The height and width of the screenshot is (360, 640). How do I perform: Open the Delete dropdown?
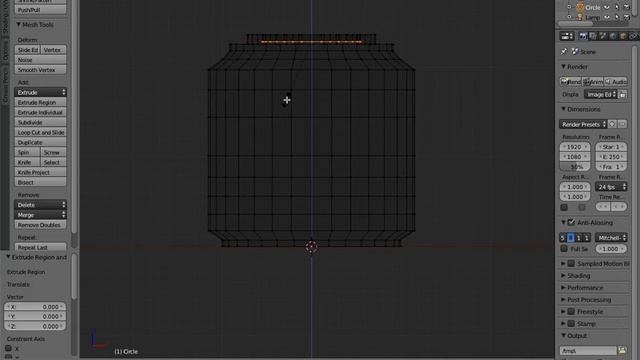pyautogui.click(x=40, y=204)
